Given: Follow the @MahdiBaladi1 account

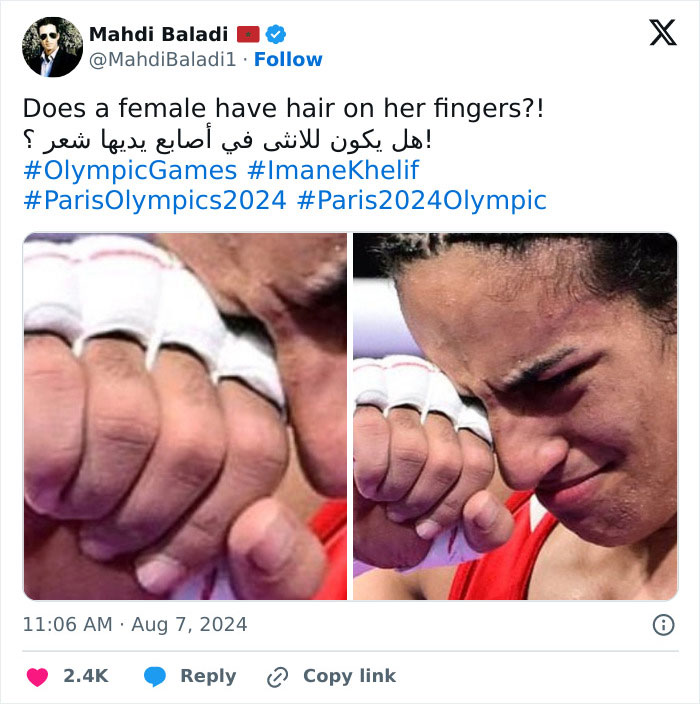Looking at the screenshot, I should (288, 59).
